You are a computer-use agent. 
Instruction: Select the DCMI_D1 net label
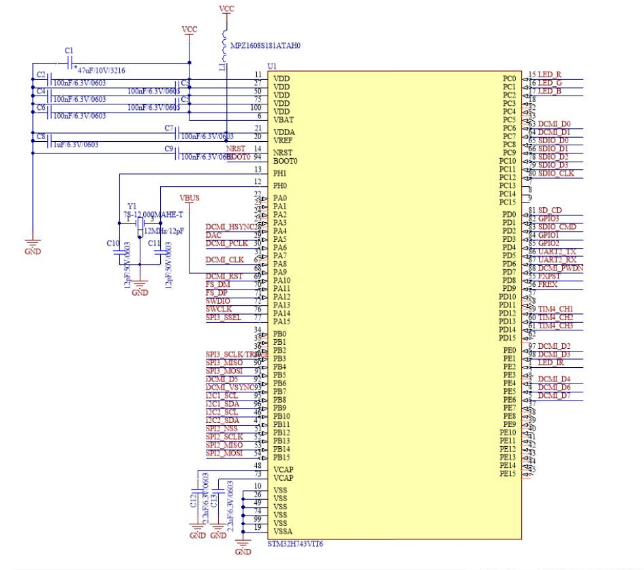[x=554, y=132]
